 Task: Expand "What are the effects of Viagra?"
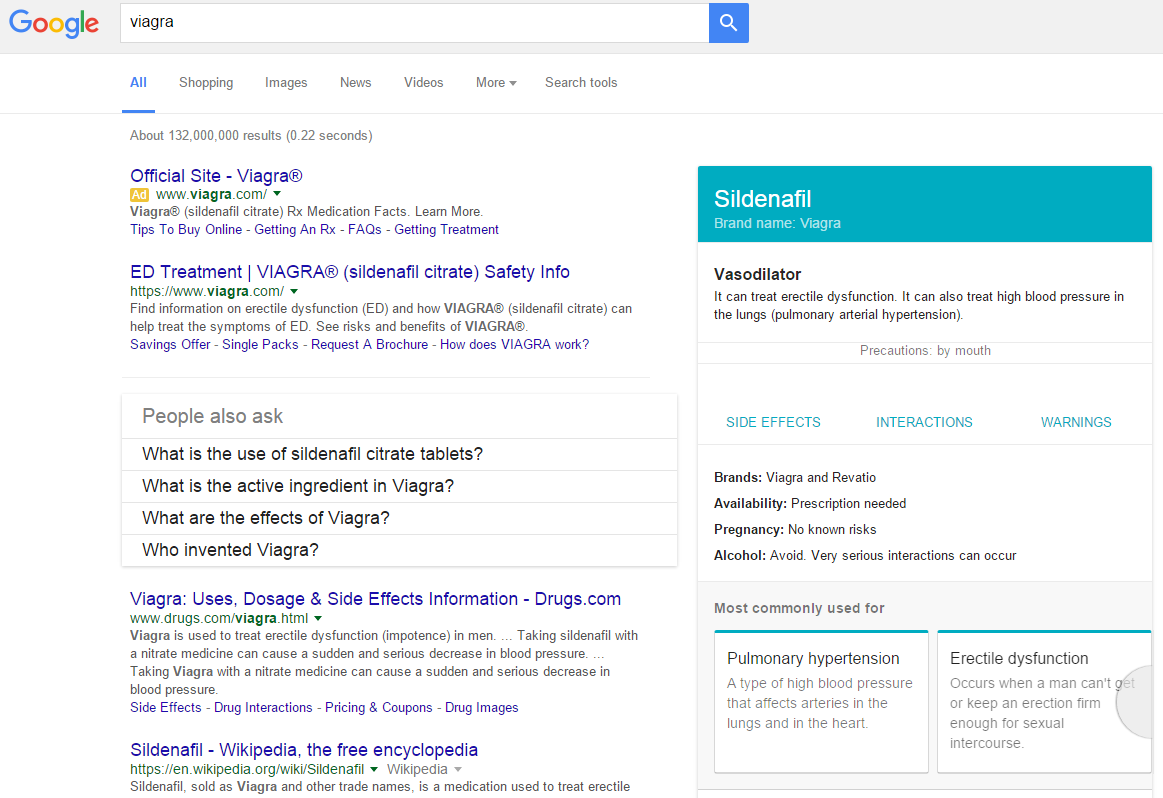coord(266,518)
